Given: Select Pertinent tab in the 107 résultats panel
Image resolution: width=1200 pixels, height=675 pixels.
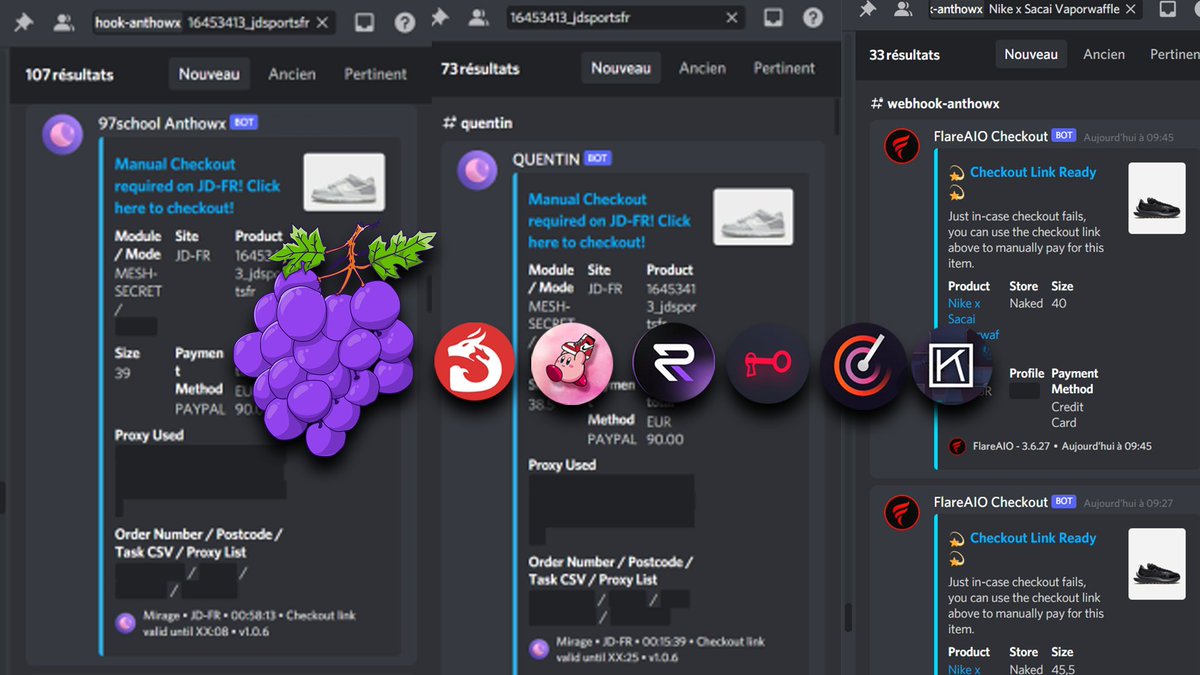Looking at the screenshot, I should tap(375, 74).
